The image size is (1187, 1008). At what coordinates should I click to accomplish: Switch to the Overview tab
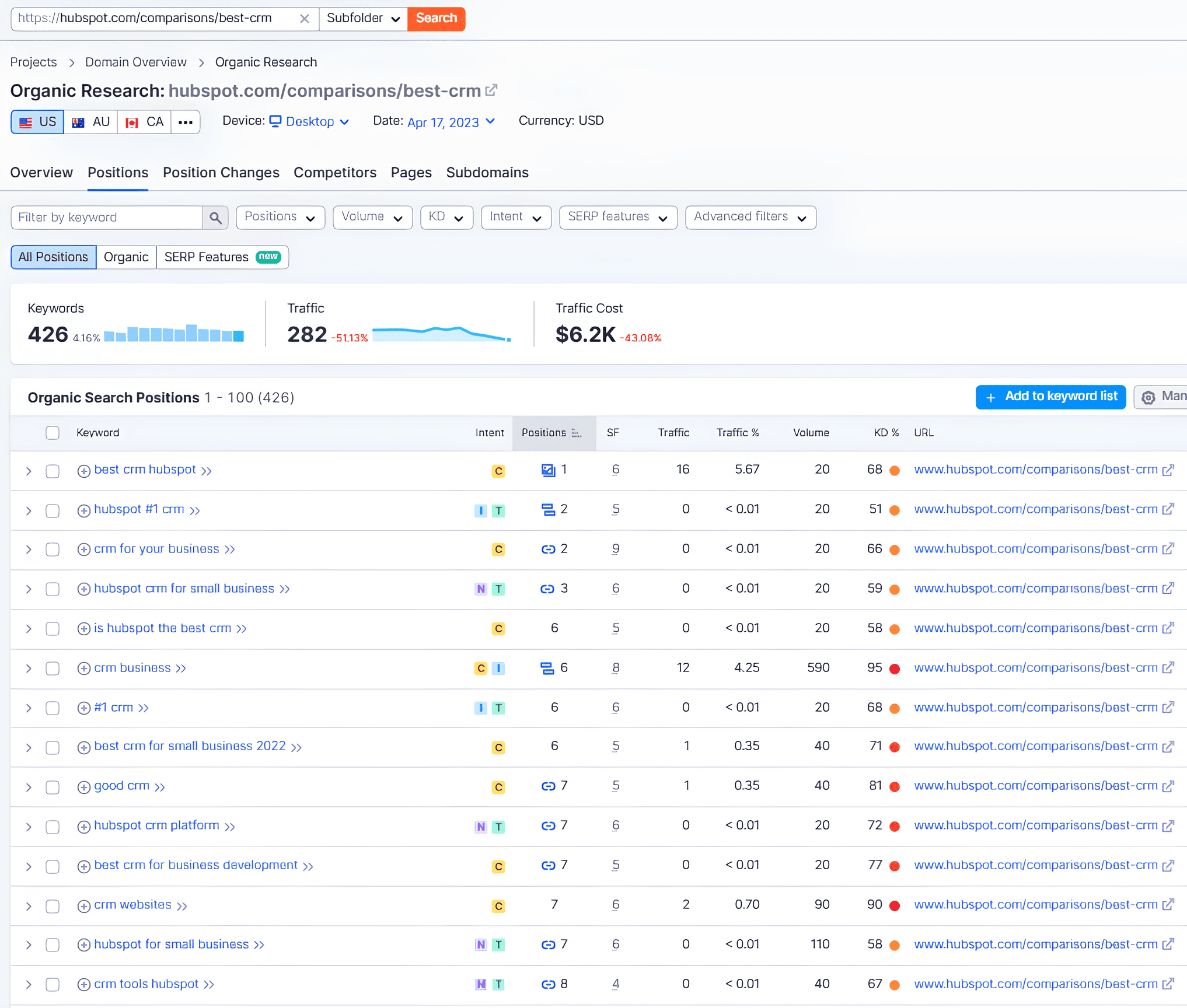pyautogui.click(x=41, y=173)
